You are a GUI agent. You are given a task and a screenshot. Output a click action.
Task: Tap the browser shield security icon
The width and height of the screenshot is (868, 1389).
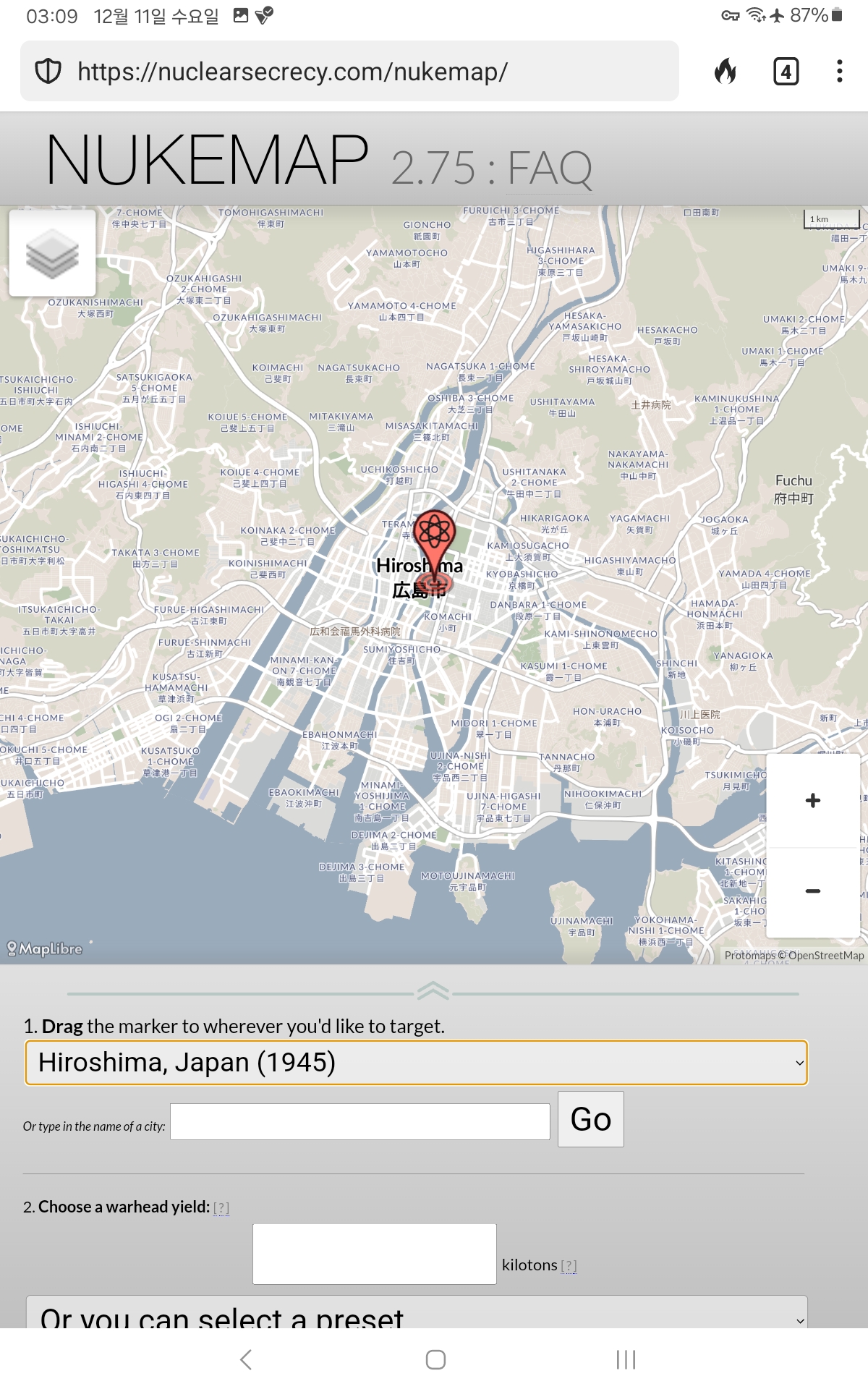click(48, 71)
